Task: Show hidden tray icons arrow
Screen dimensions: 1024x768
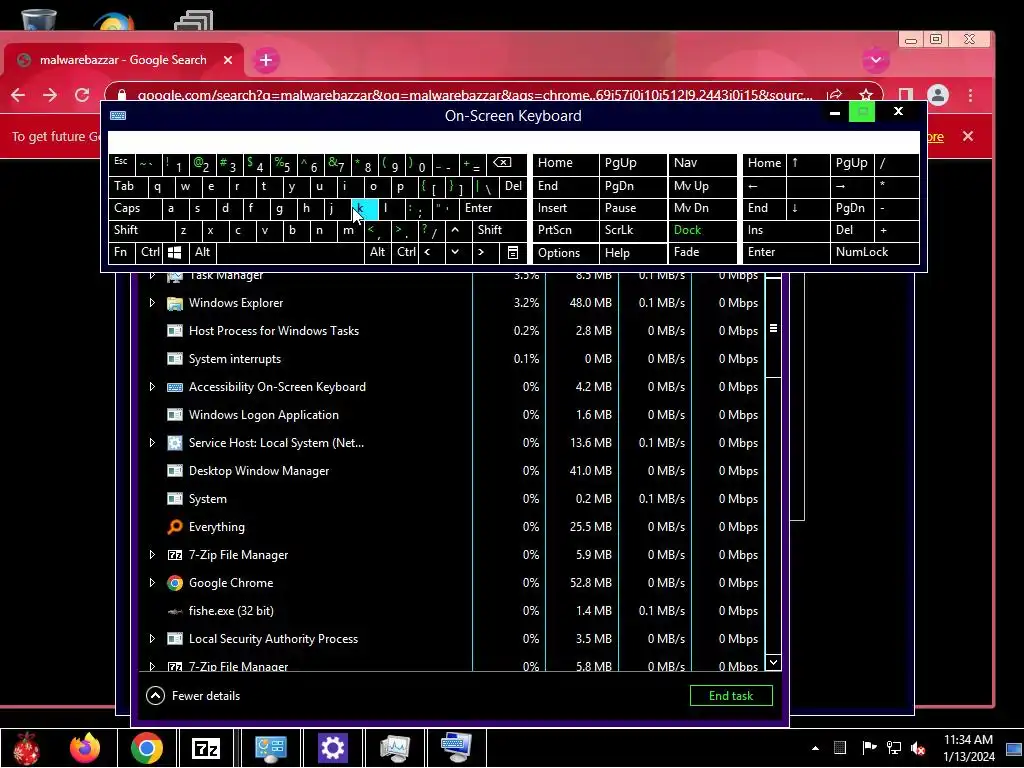Action: [x=815, y=748]
